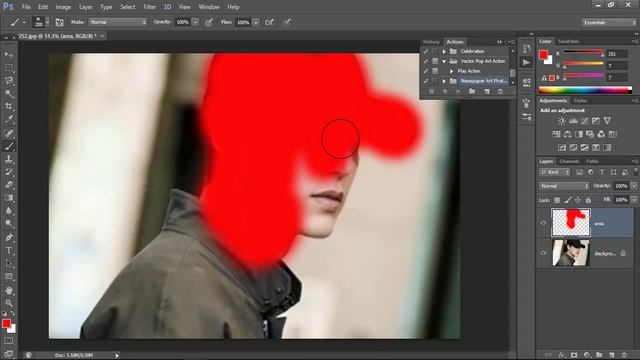Select the Path Selection tool
The height and width of the screenshot is (360, 640).
9,264
